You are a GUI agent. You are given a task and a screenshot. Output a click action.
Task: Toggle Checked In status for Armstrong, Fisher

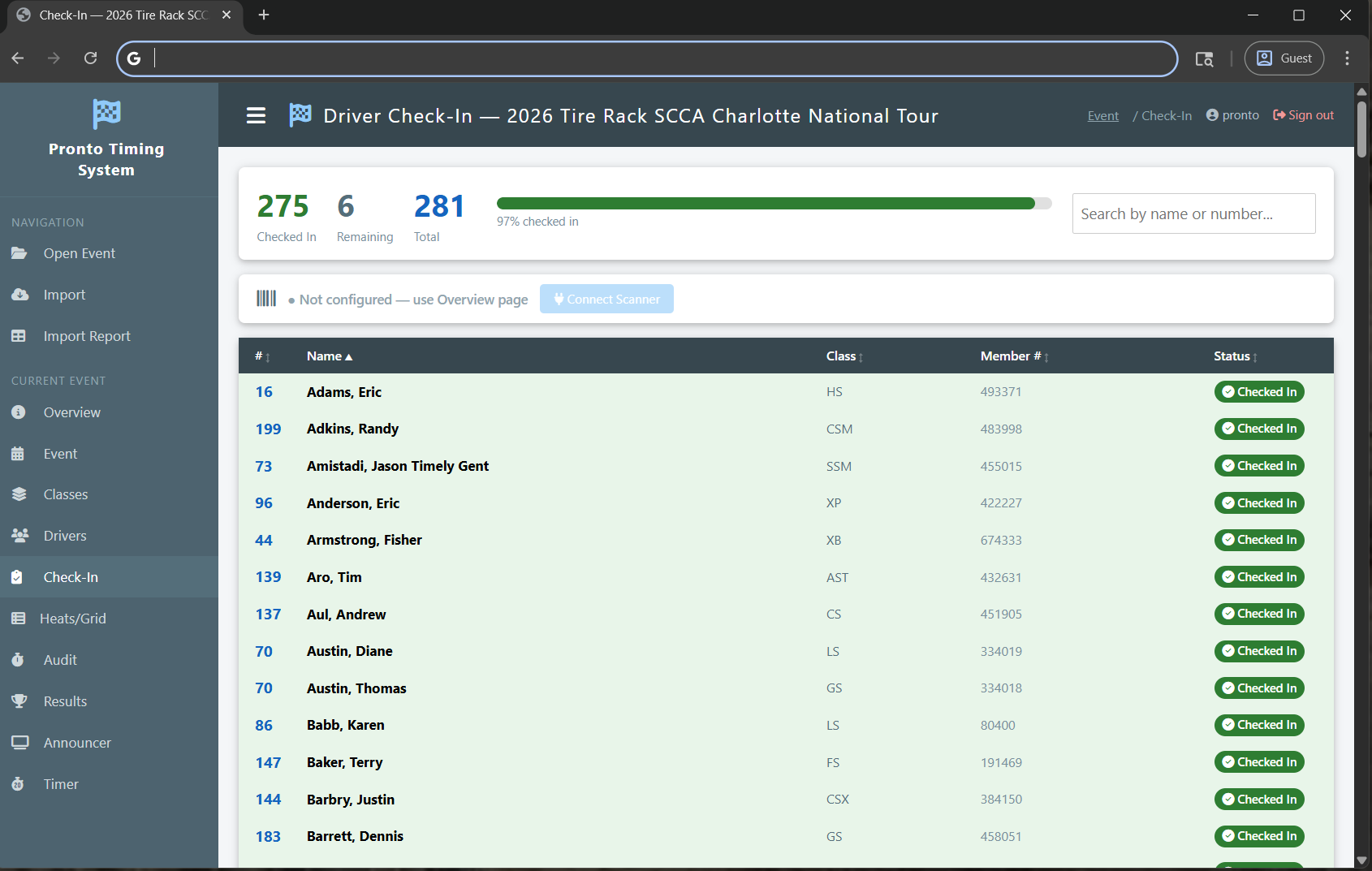click(1258, 540)
